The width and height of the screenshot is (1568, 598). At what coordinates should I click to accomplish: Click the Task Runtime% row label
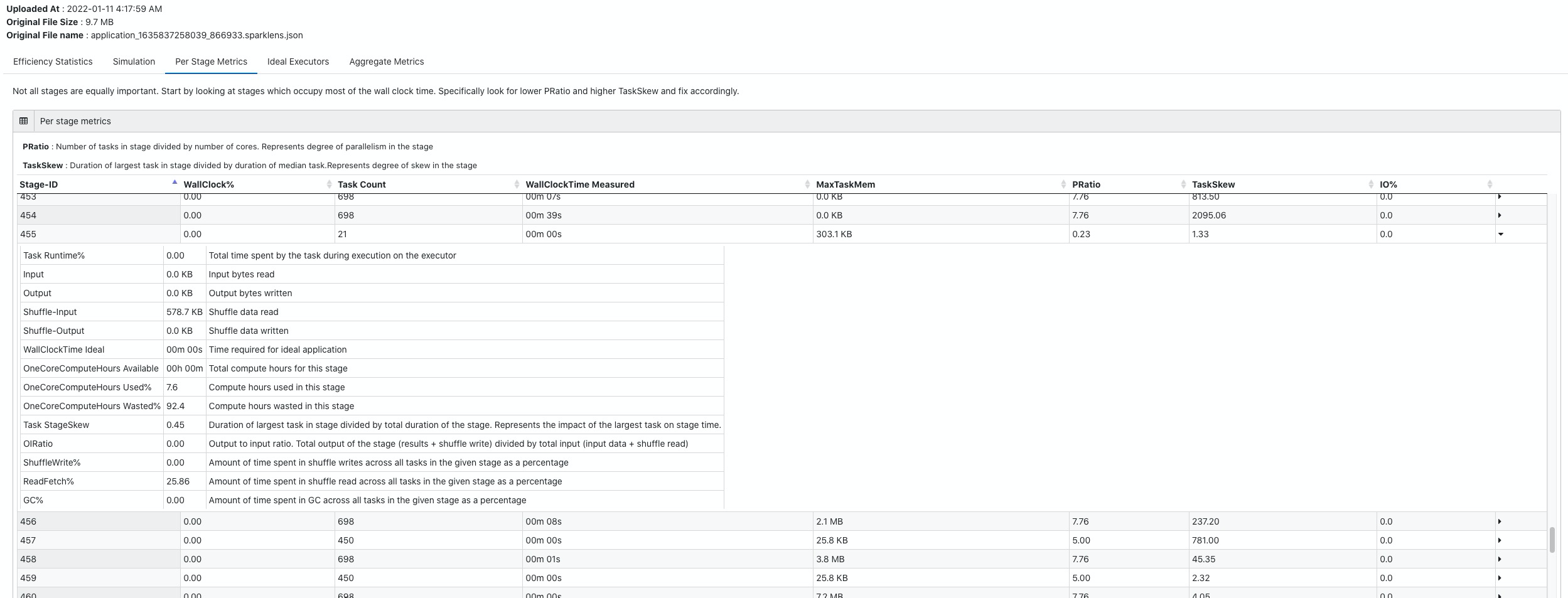[54, 255]
